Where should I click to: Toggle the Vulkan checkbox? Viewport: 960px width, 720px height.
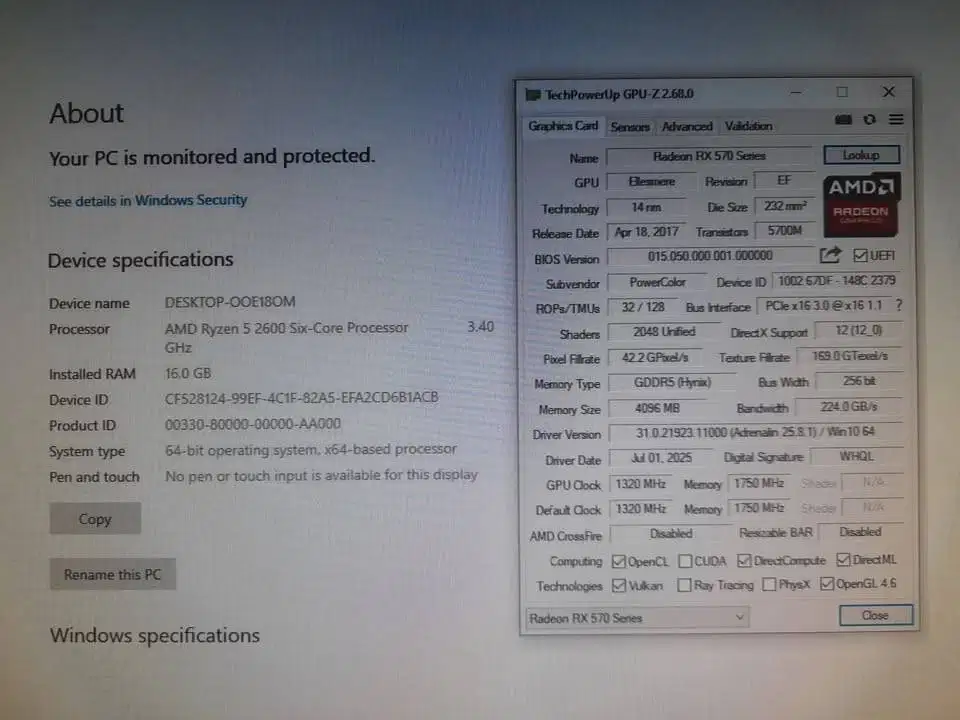click(x=619, y=585)
